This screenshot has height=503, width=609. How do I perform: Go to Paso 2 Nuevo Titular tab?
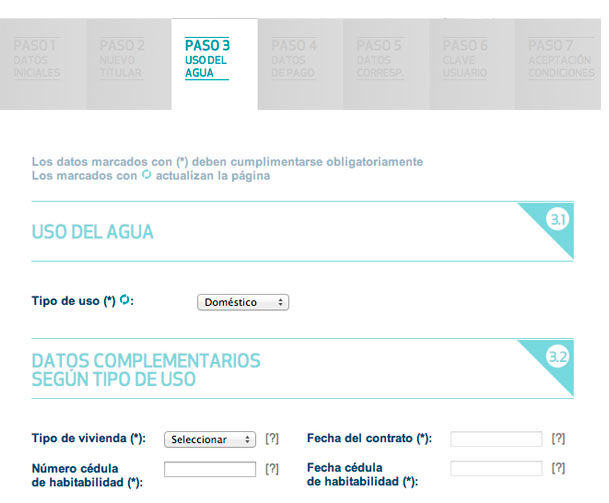tap(129, 64)
